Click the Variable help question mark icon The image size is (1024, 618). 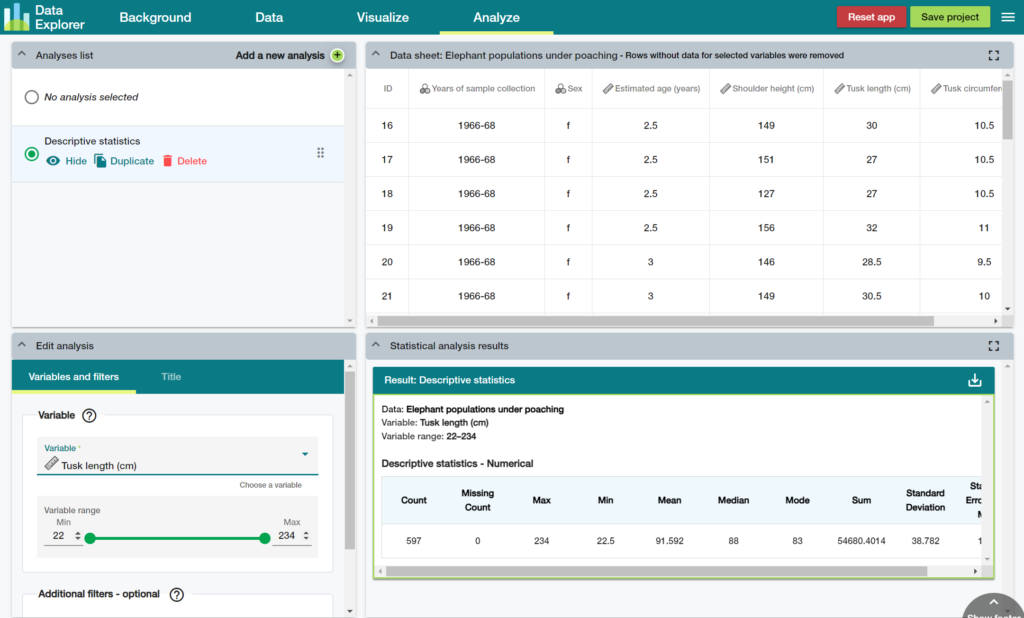[x=89, y=415]
